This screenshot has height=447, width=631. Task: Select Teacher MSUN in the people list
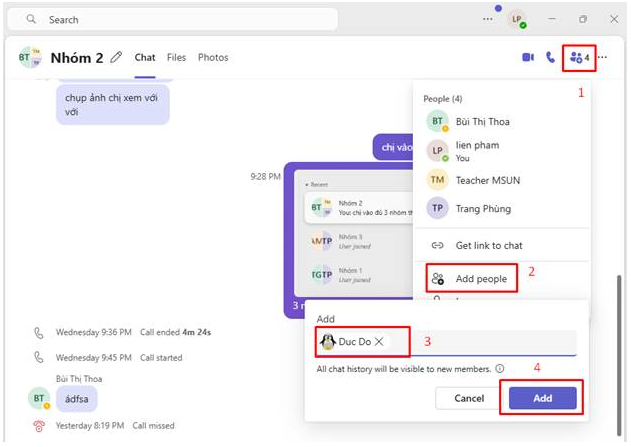487,180
